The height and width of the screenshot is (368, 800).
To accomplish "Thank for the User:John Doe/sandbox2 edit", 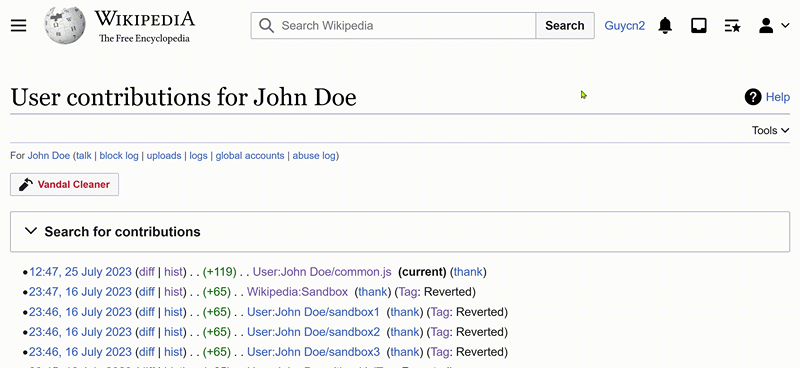I will tap(405, 332).
